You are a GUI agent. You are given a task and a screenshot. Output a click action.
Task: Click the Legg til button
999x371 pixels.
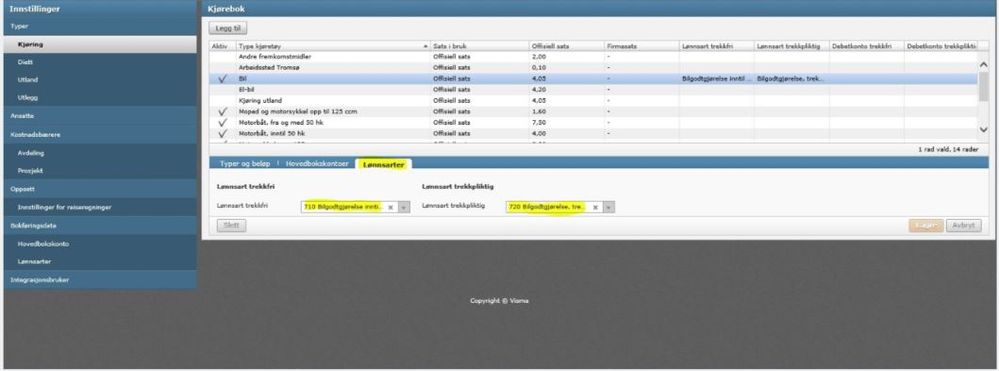pos(227,29)
